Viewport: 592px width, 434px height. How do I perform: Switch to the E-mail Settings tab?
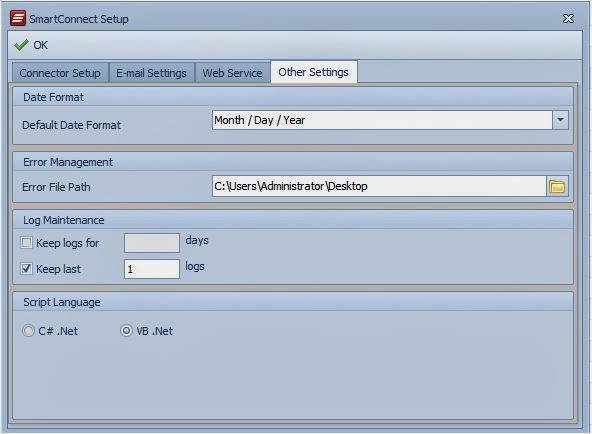(151, 73)
